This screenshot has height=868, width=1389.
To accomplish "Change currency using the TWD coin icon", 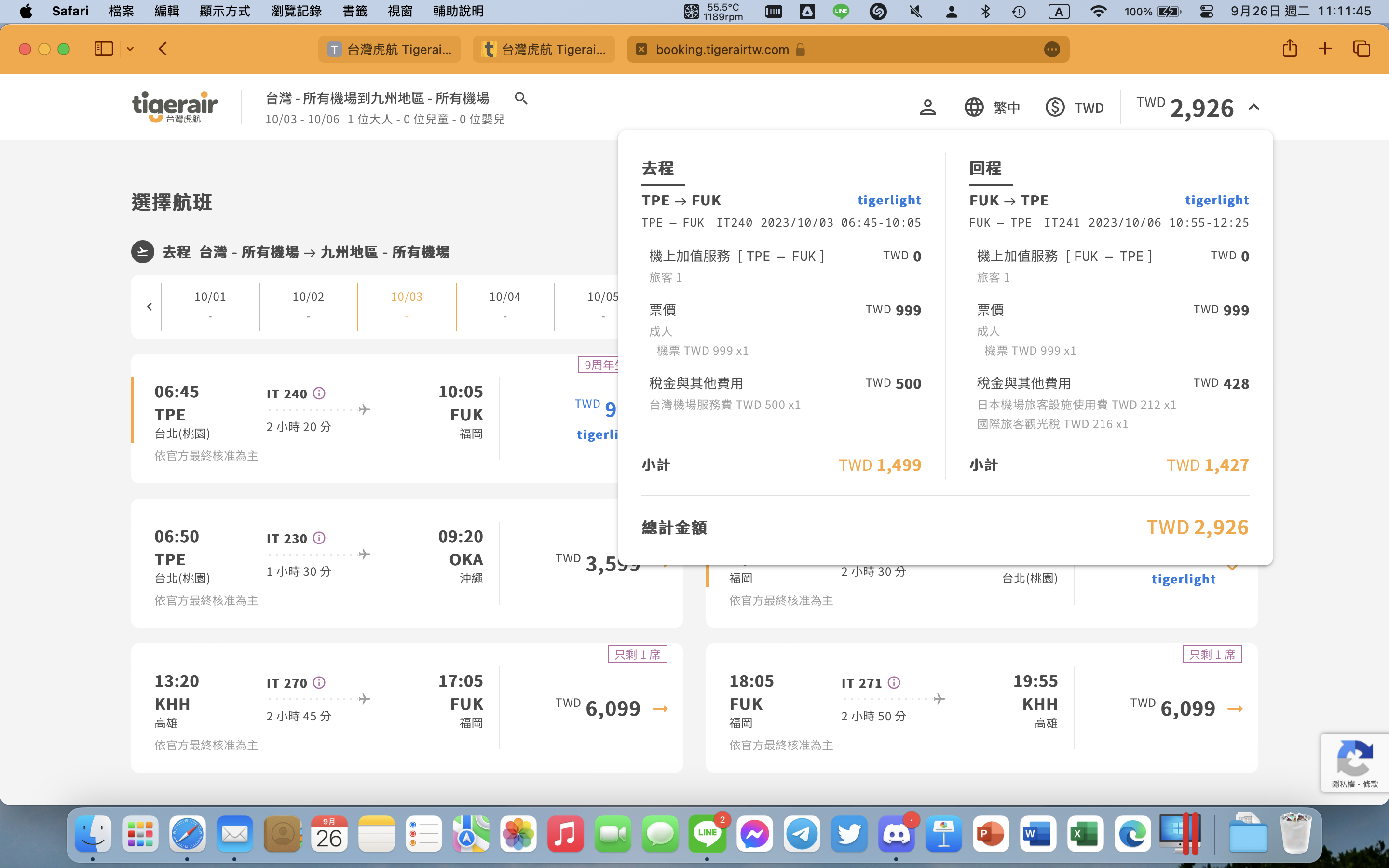I will click(1075, 108).
